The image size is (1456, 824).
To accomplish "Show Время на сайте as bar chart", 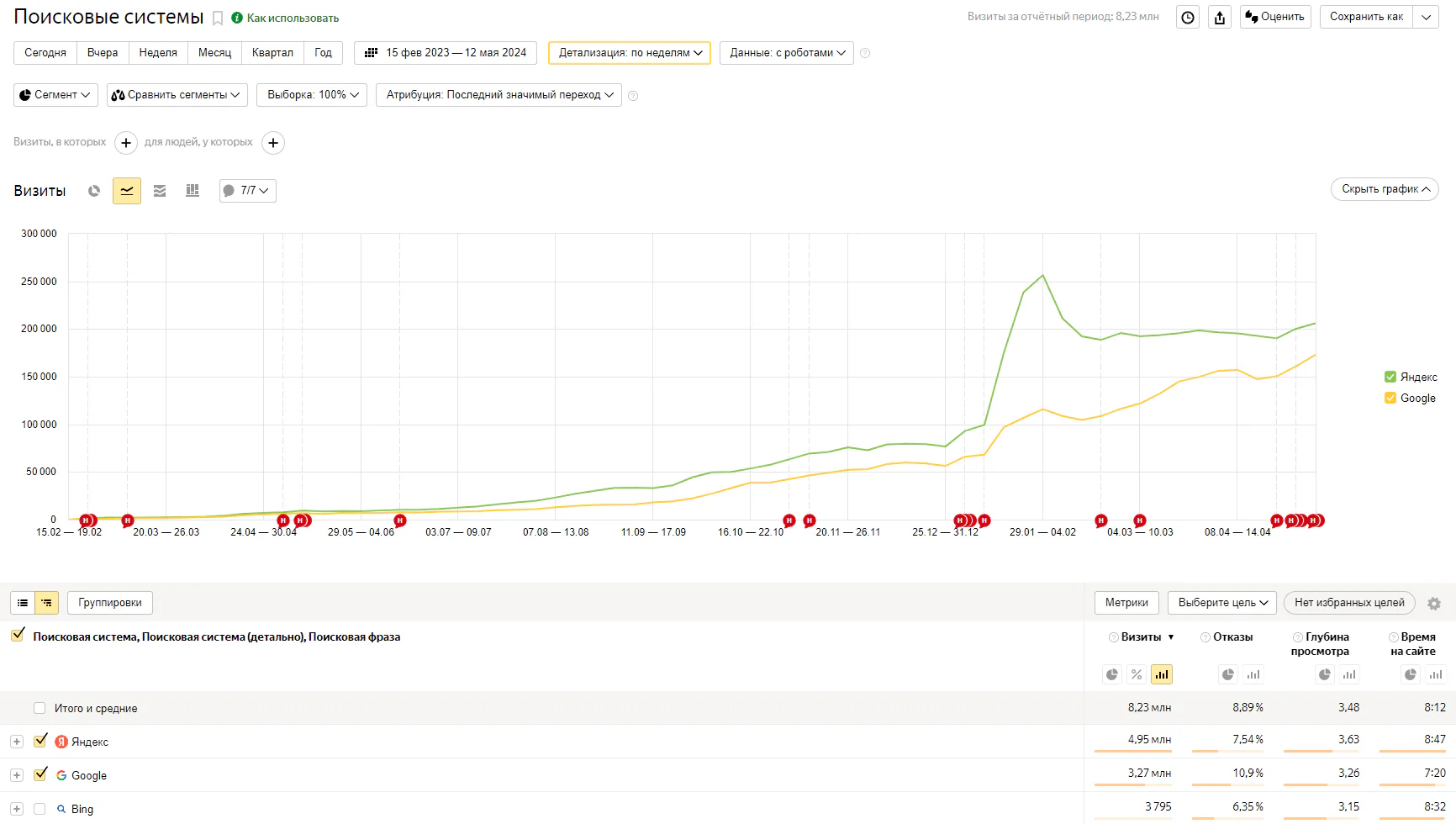I will pos(1436,674).
